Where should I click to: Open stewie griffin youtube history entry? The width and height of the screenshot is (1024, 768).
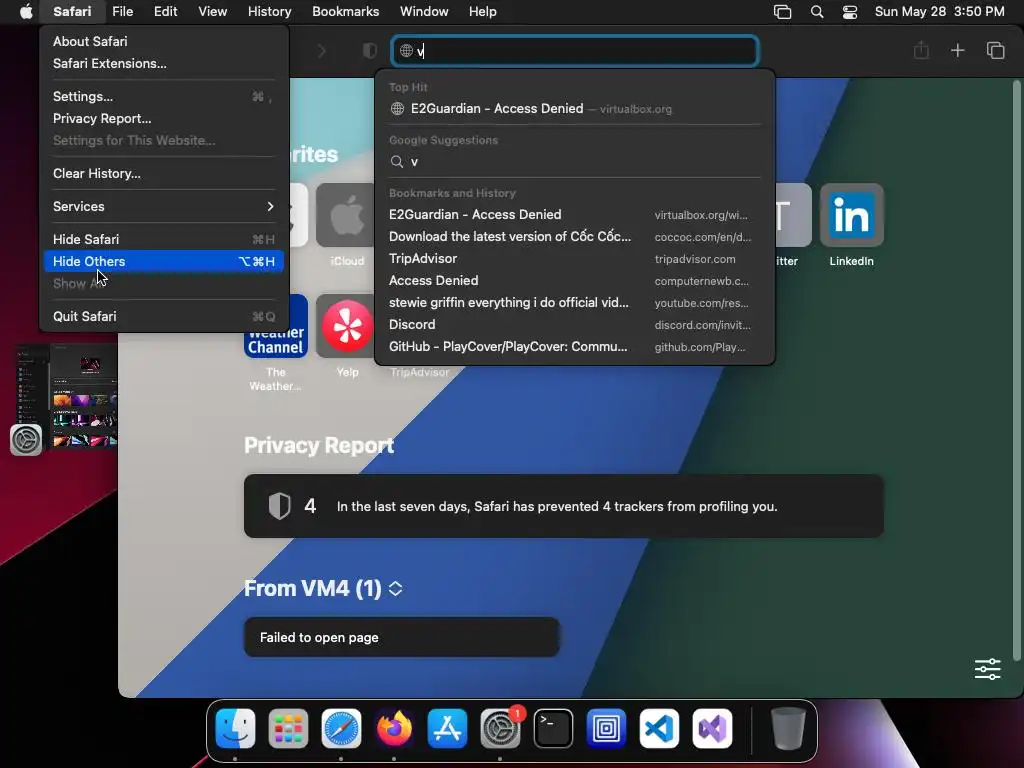pyautogui.click(x=575, y=303)
